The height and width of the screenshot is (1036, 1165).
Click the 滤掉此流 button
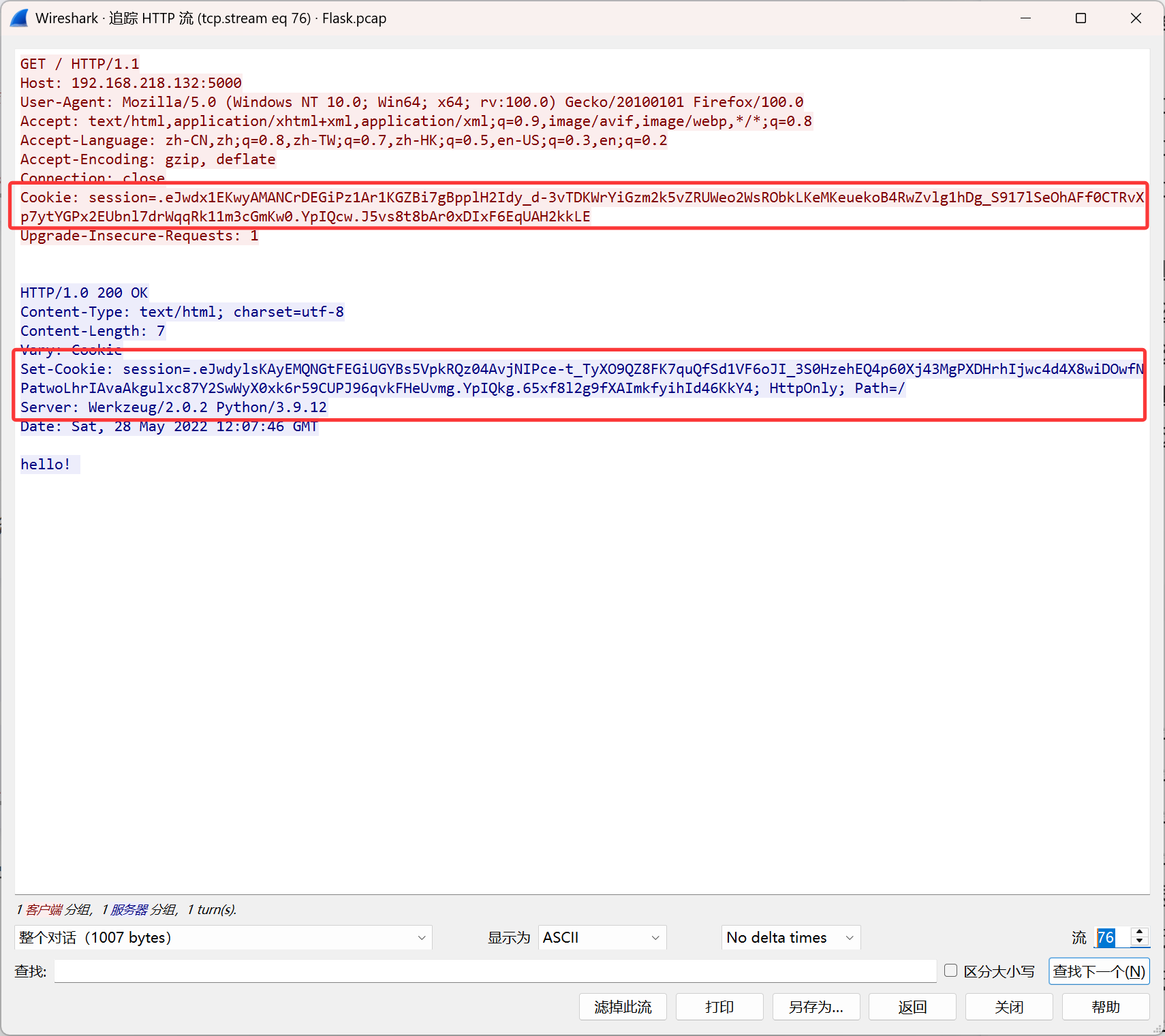coord(623,1007)
